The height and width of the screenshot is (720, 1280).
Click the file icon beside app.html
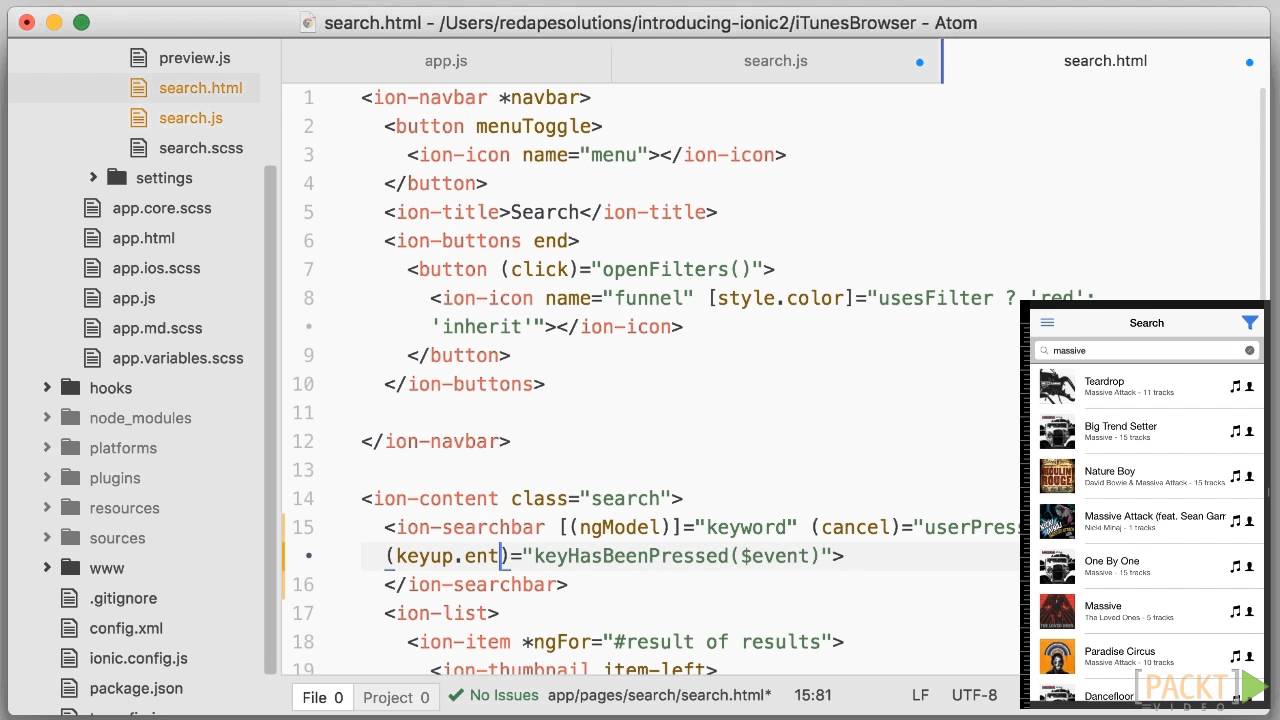tap(92, 238)
